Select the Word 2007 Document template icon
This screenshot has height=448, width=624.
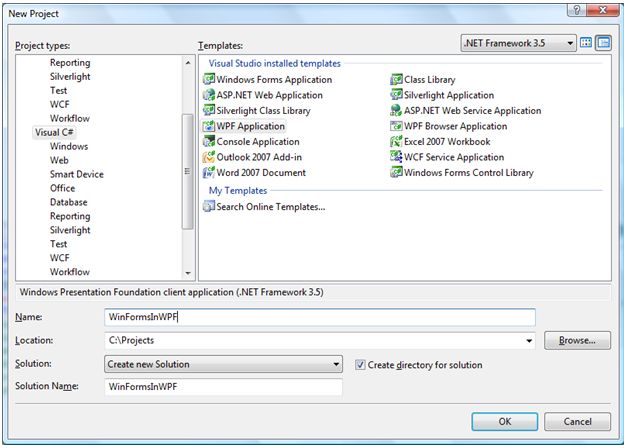coord(209,172)
